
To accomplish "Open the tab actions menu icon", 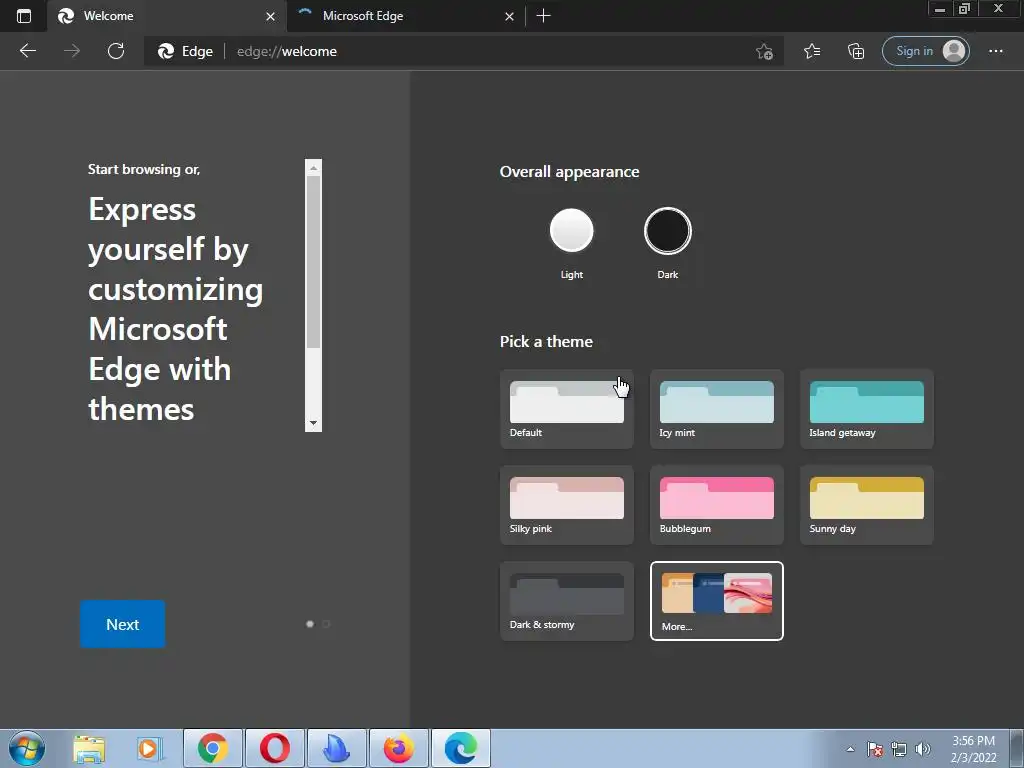I will pos(24,16).
